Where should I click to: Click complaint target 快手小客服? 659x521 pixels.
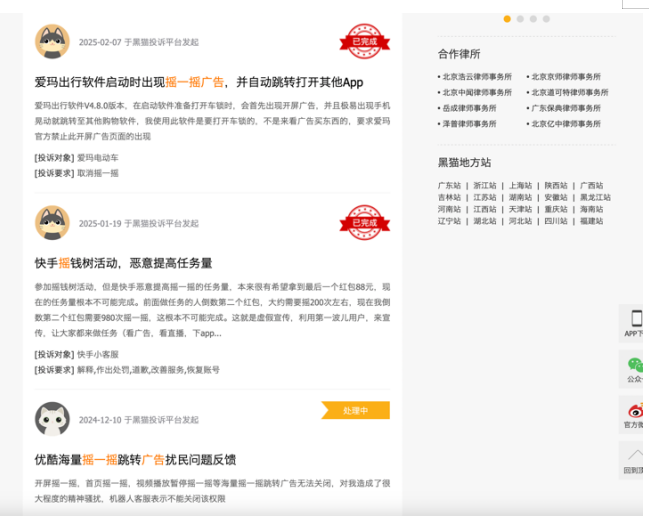pos(98,355)
